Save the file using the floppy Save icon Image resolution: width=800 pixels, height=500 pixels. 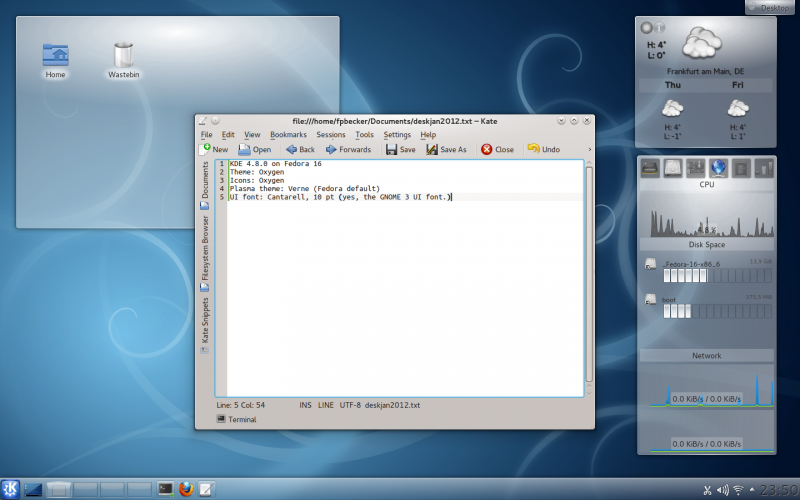pyautogui.click(x=391, y=149)
